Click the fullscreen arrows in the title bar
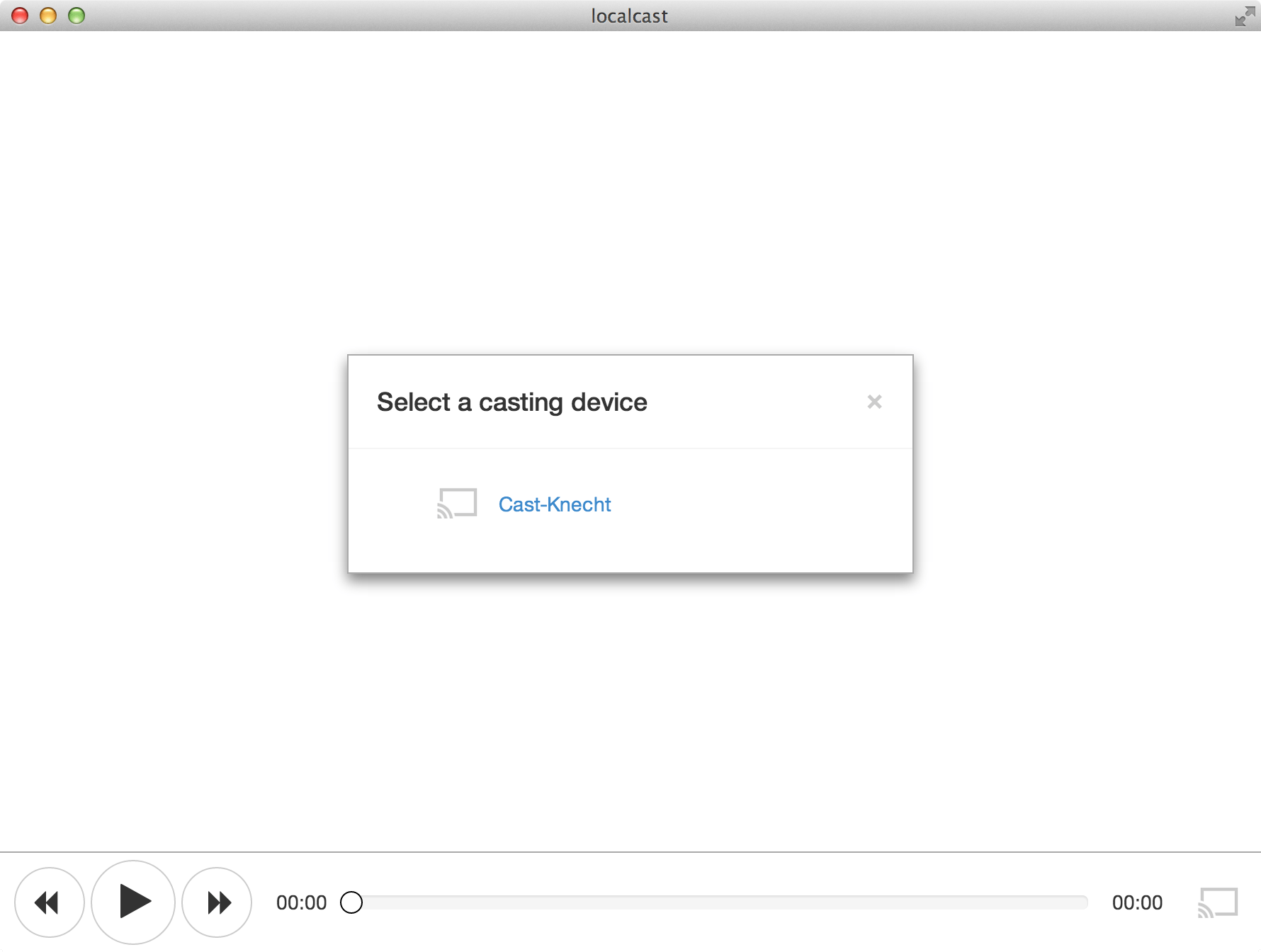The width and height of the screenshot is (1261, 952). click(x=1244, y=16)
